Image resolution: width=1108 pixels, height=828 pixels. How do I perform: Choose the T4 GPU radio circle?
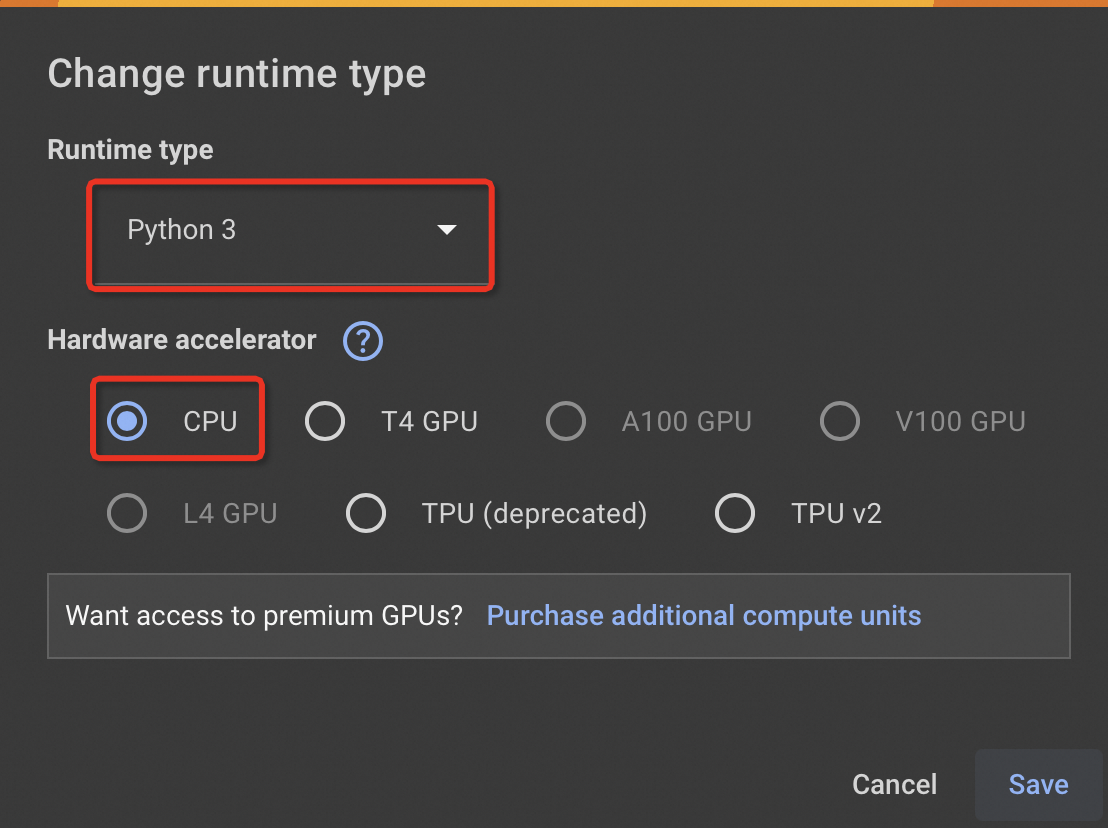click(x=325, y=421)
